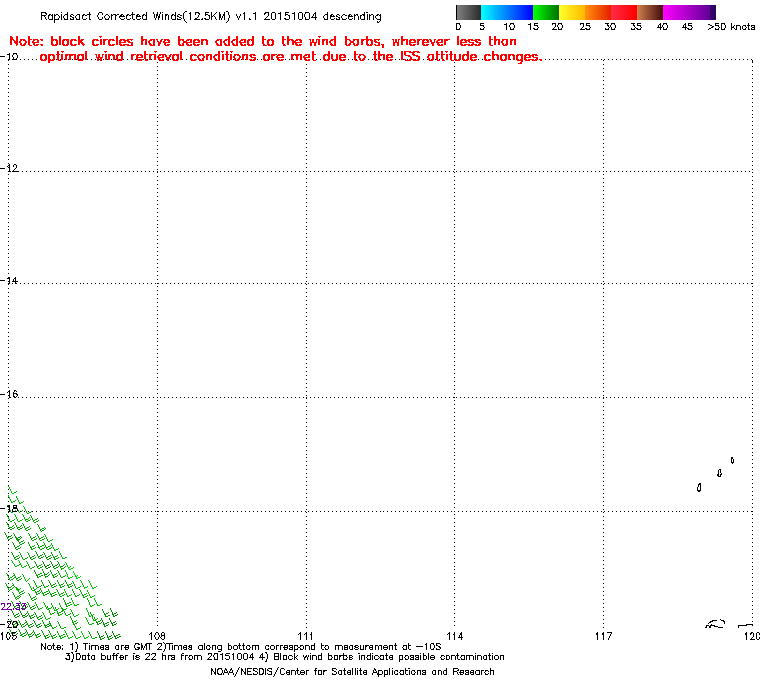
Task: Click the green 15-20 knots color band
Action: click(x=546, y=12)
